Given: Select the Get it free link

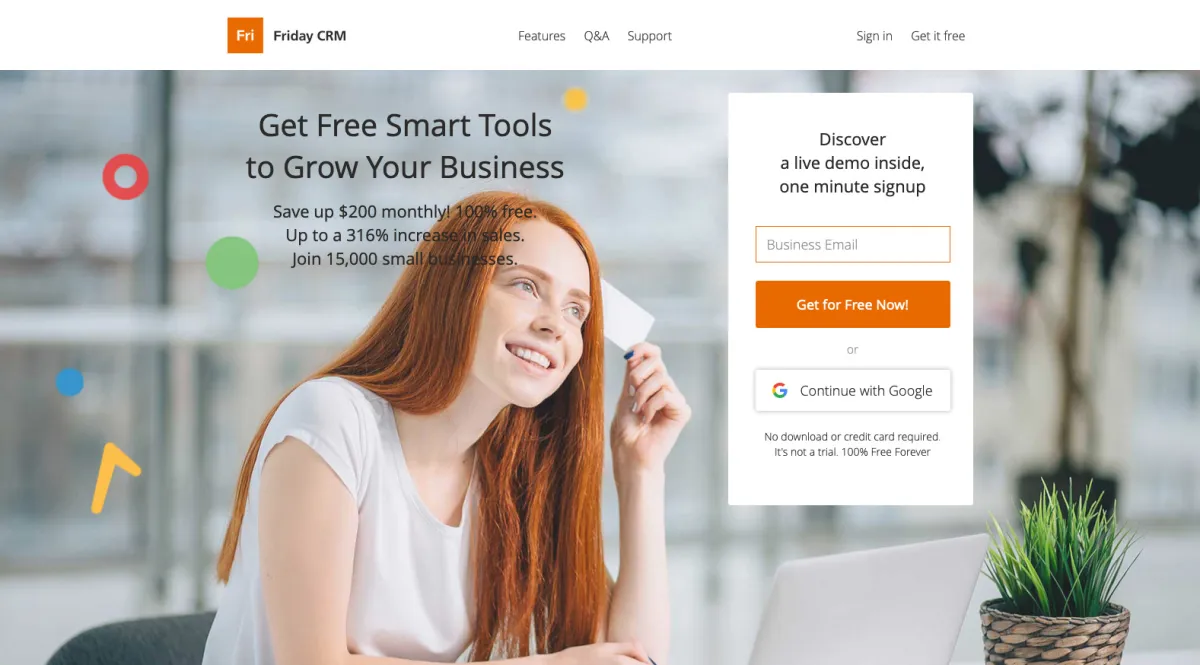Looking at the screenshot, I should pyautogui.click(x=938, y=36).
